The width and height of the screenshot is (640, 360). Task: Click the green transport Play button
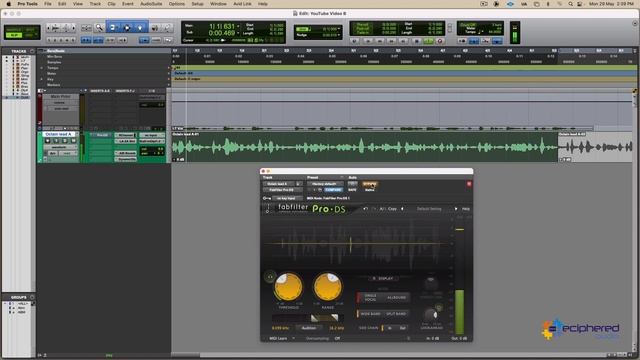[x=428, y=41]
